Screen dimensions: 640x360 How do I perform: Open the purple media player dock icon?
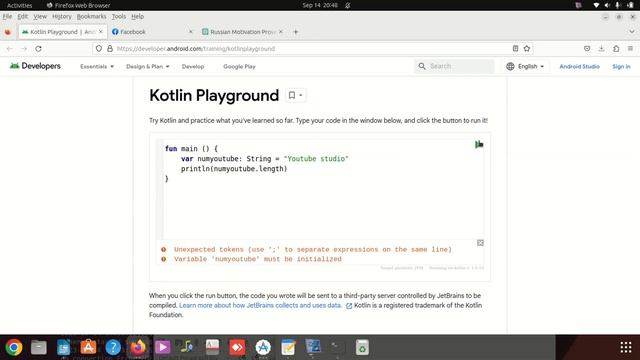tap(162, 347)
